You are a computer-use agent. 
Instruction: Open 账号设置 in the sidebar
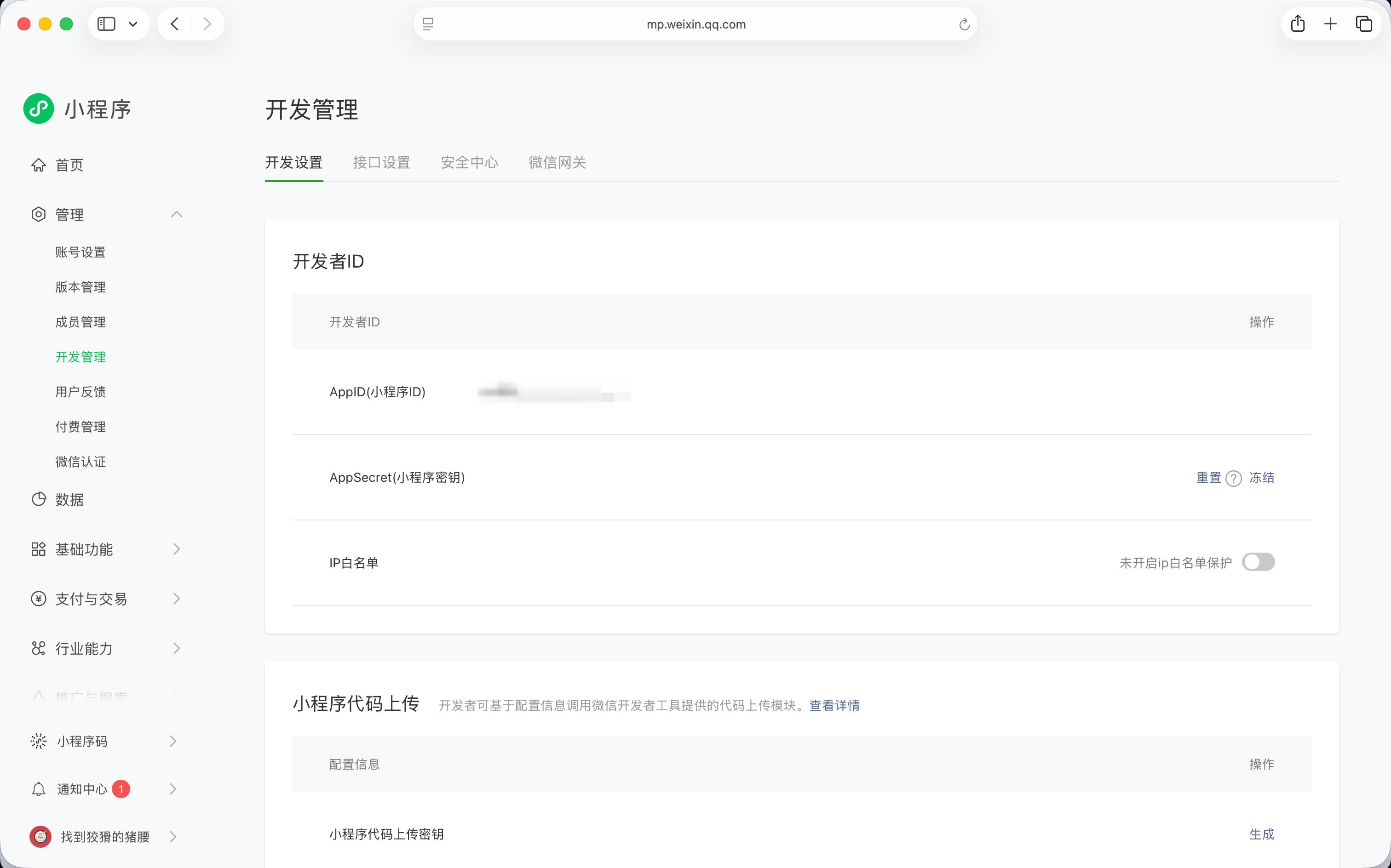click(80, 252)
